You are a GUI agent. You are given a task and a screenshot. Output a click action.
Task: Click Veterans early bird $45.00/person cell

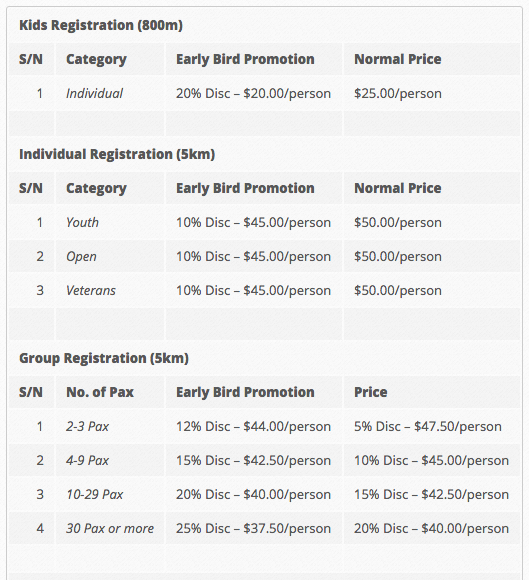tap(253, 290)
